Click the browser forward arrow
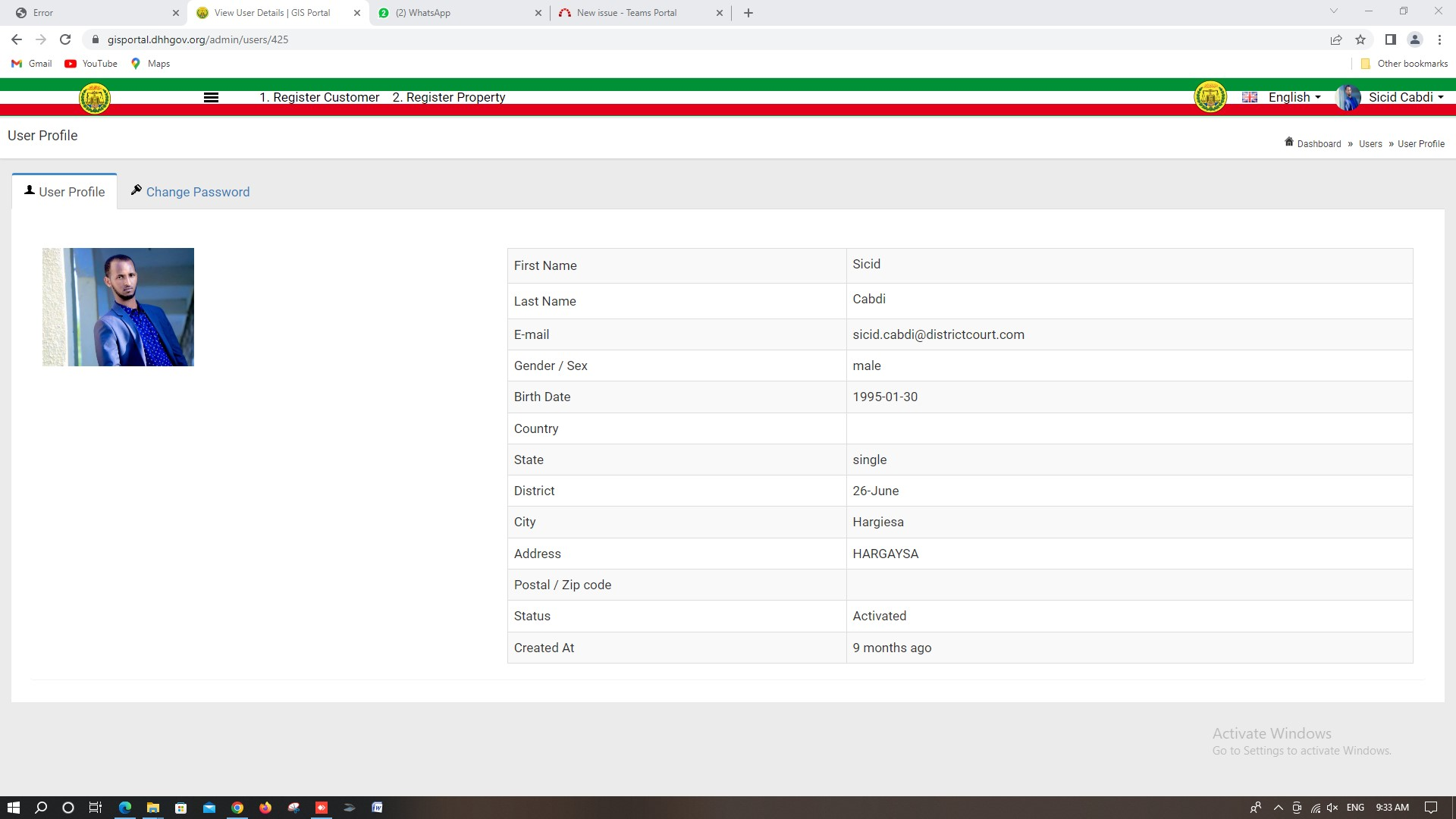The height and width of the screenshot is (819, 1456). 41,39
